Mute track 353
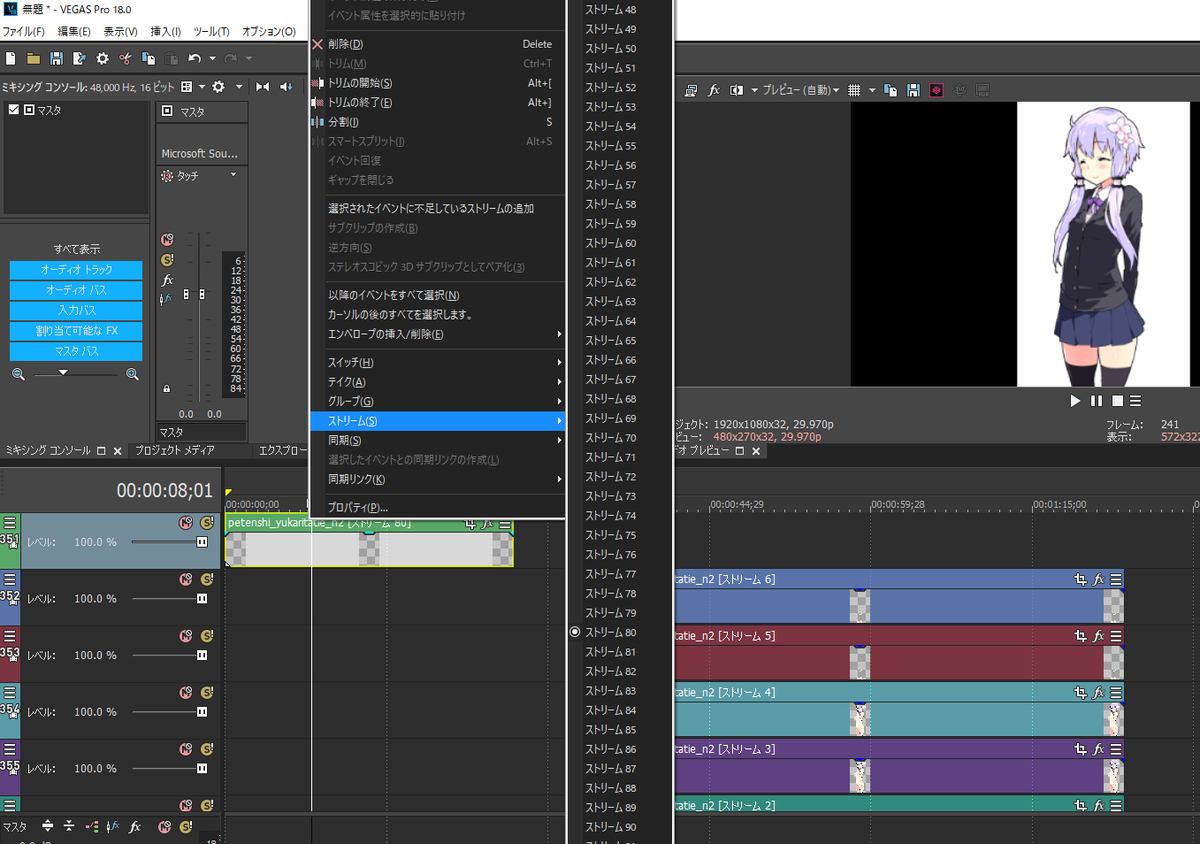The height and width of the screenshot is (844, 1200). coord(185,636)
